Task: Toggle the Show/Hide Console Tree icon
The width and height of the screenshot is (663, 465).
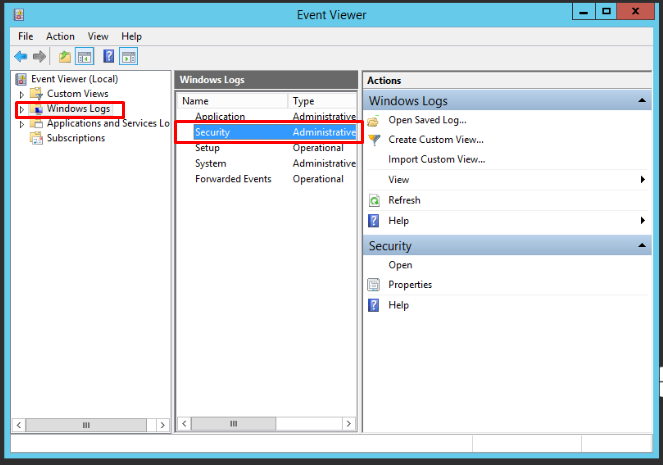Action: [x=85, y=56]
